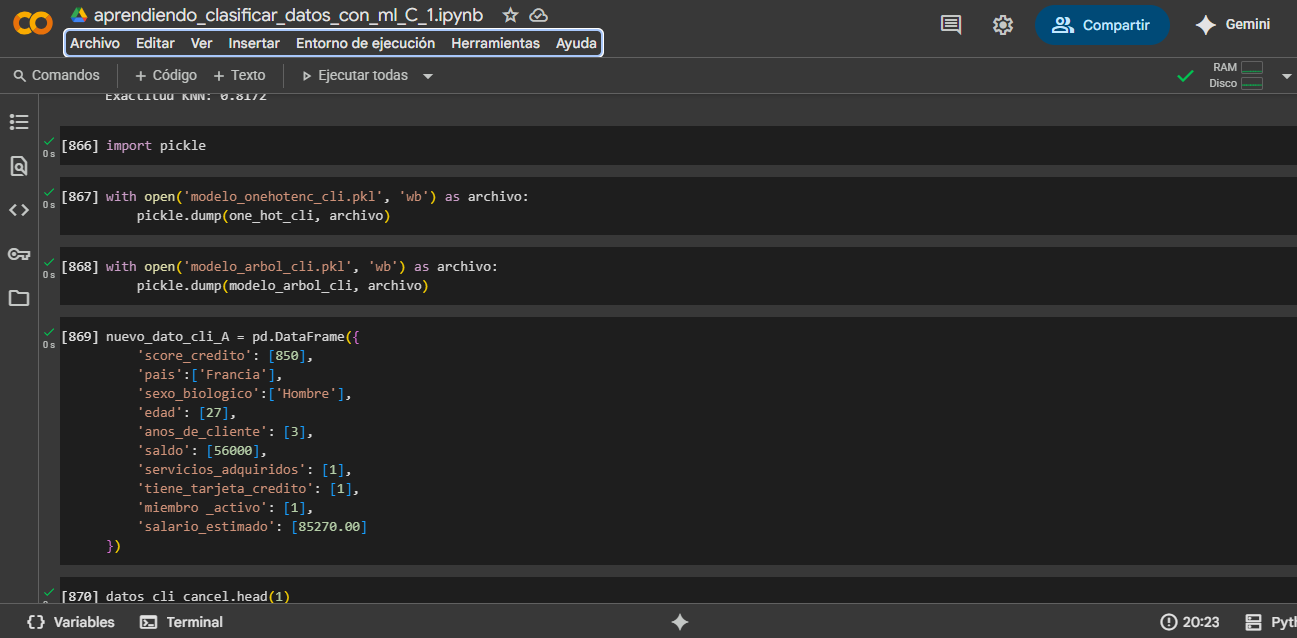Click the Compartir share button
Image resolution: width=1297 pixels, height=638 pixels.
pos(1102,25)
